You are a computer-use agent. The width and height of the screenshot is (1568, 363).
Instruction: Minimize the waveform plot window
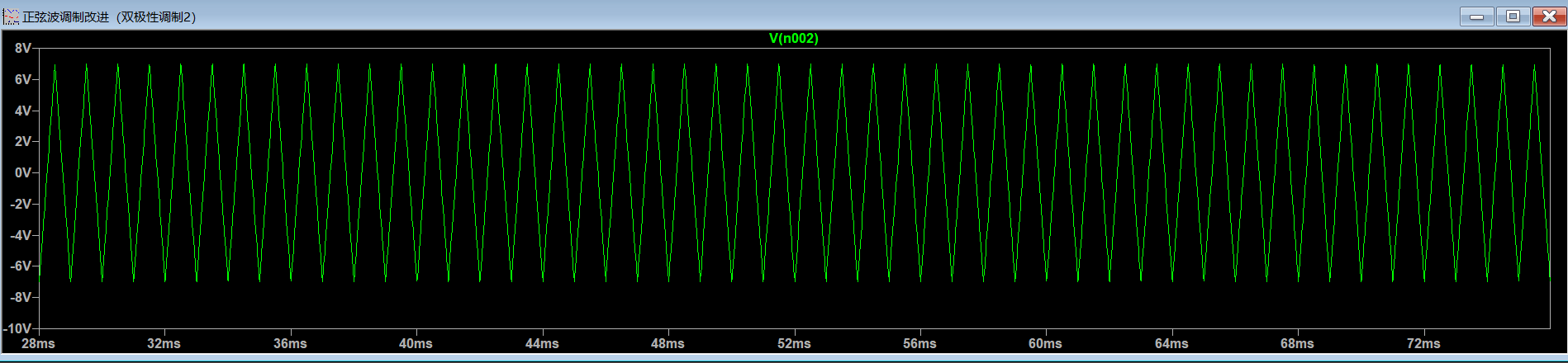[1476, 16]
